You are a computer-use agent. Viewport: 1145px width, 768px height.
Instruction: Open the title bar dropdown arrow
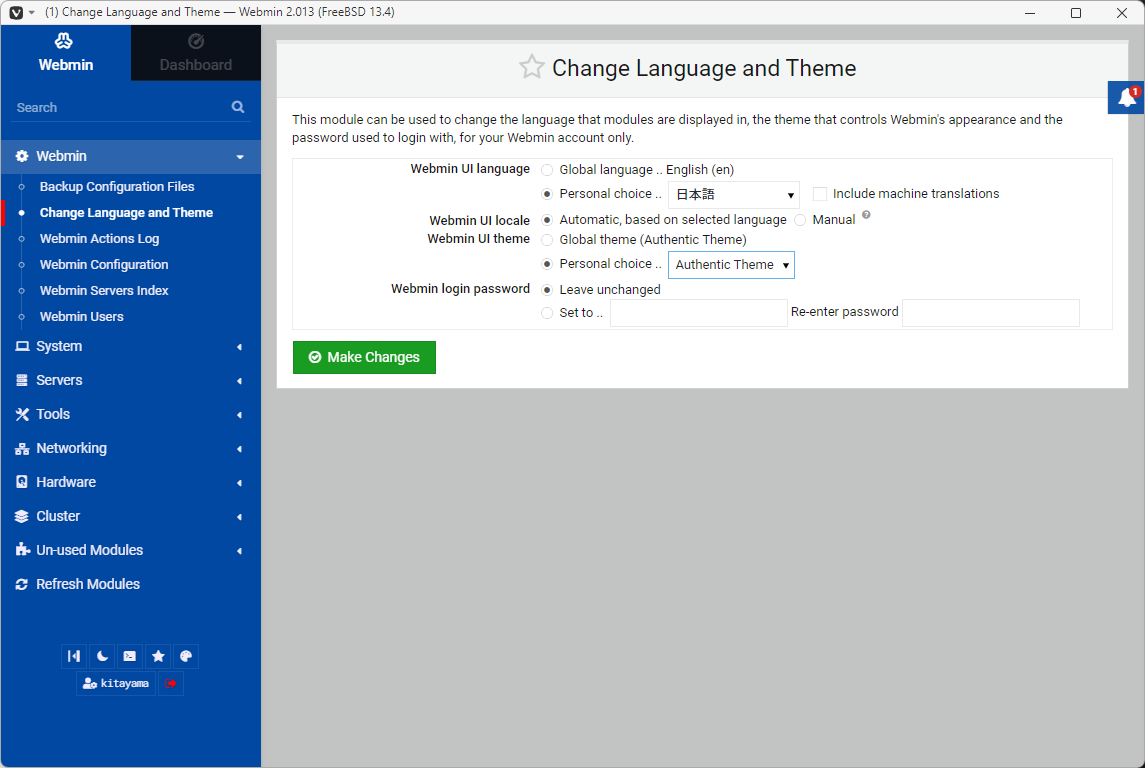point(31,12)
